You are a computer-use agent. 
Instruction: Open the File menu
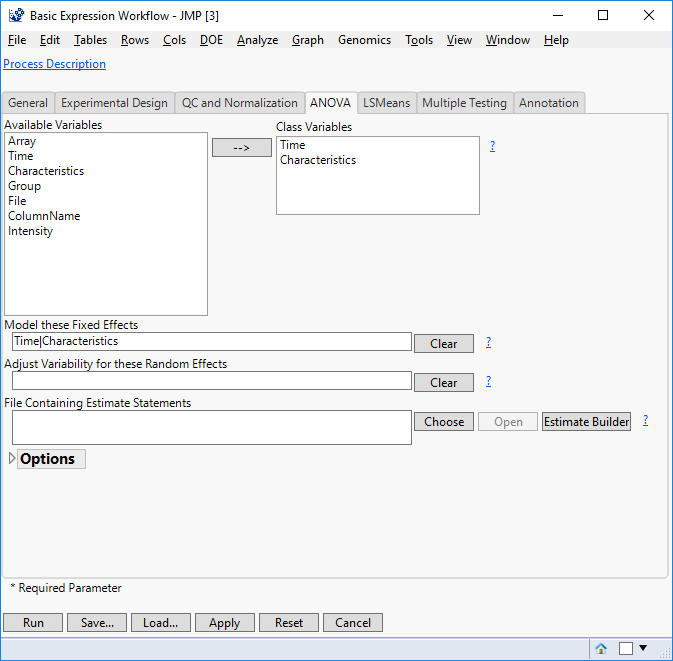(x=17, y=40)
